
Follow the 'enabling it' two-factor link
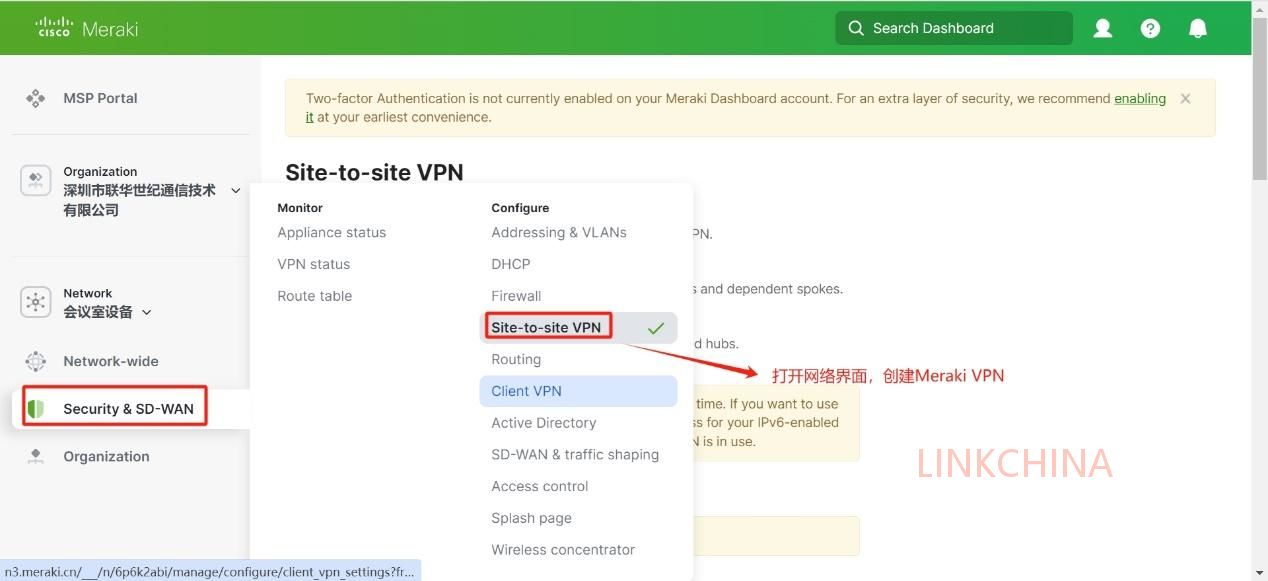point(1140,98)
